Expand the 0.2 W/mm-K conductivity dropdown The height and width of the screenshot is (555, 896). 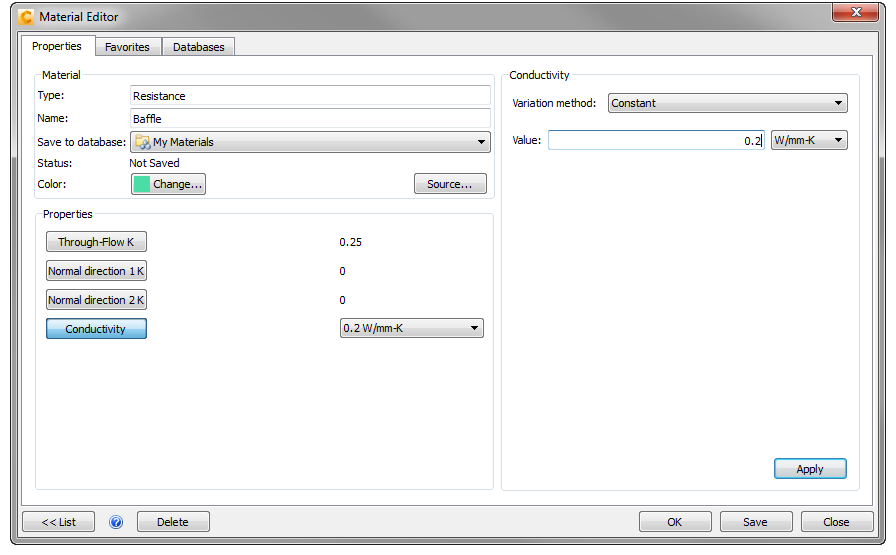411,328
